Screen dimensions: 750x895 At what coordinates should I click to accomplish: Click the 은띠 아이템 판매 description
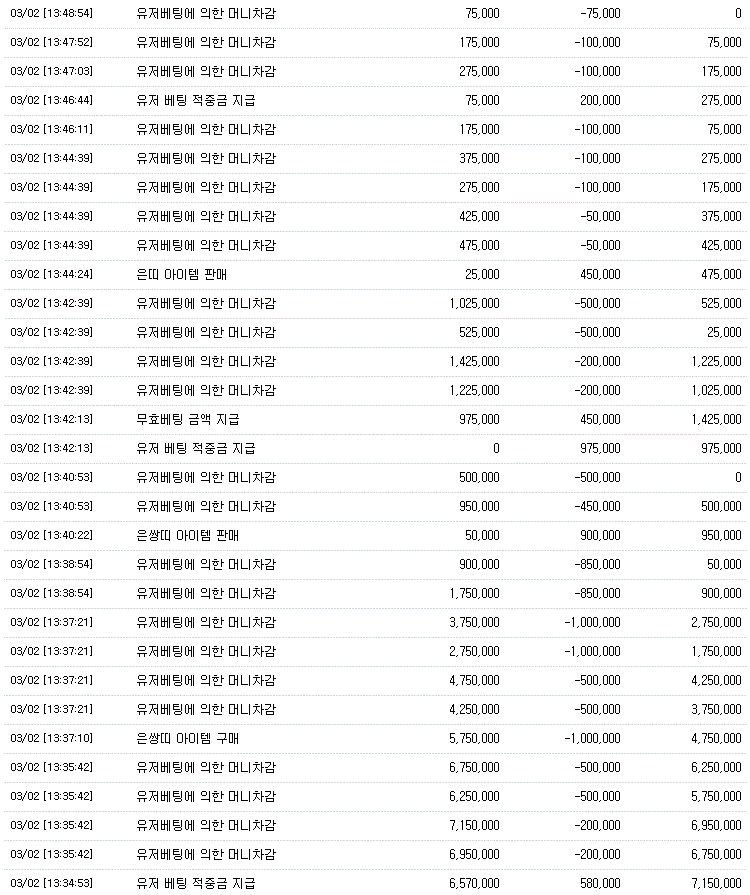[182, 275]
